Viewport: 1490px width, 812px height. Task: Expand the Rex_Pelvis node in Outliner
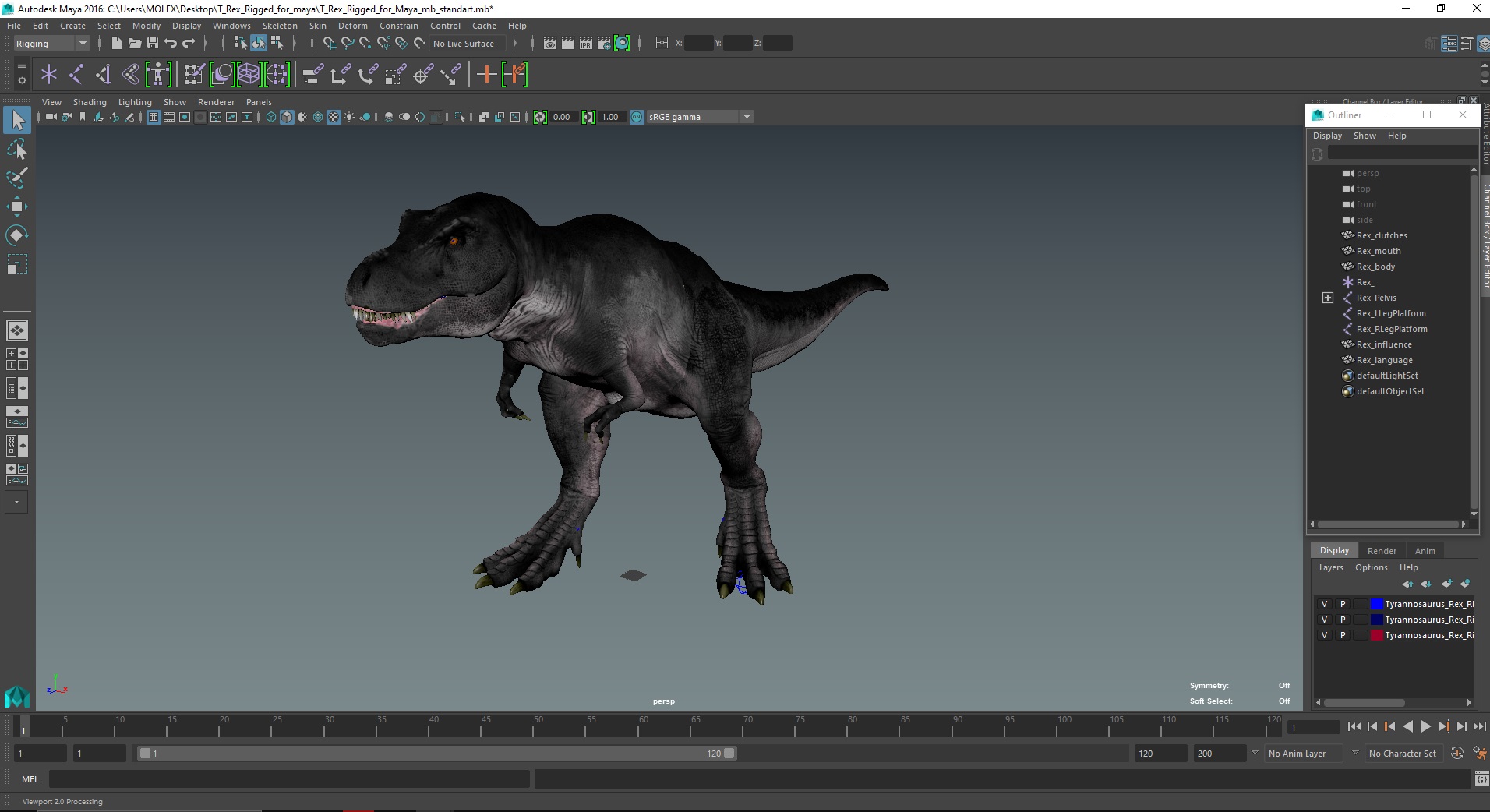pos(1328,298)
